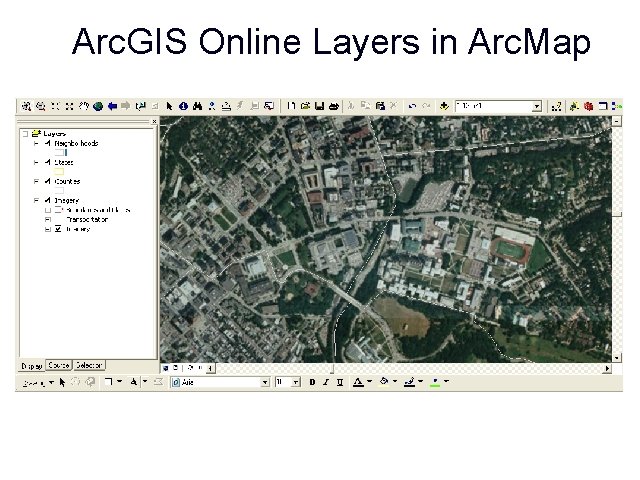Save the map document
The height and width of the screenshot is (480, 640).
[320, 106]
